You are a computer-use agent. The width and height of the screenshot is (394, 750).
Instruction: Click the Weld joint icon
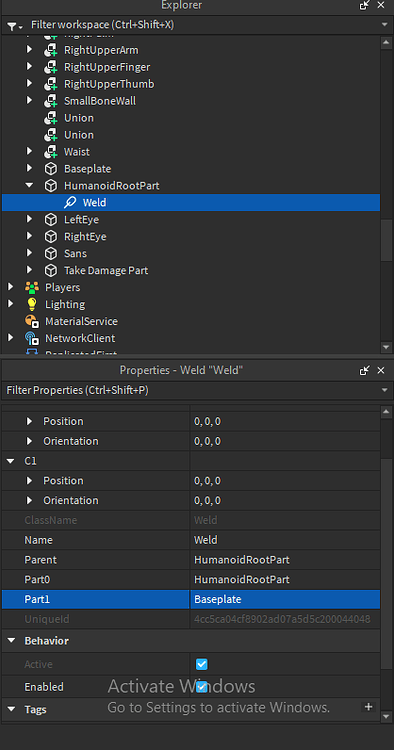click(70, 202)
